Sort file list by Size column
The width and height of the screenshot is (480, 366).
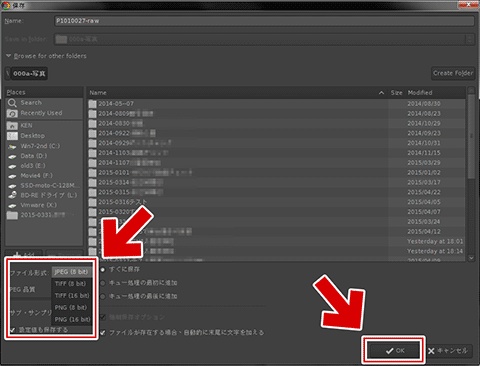pyautogui.click(x=397, y=93)
